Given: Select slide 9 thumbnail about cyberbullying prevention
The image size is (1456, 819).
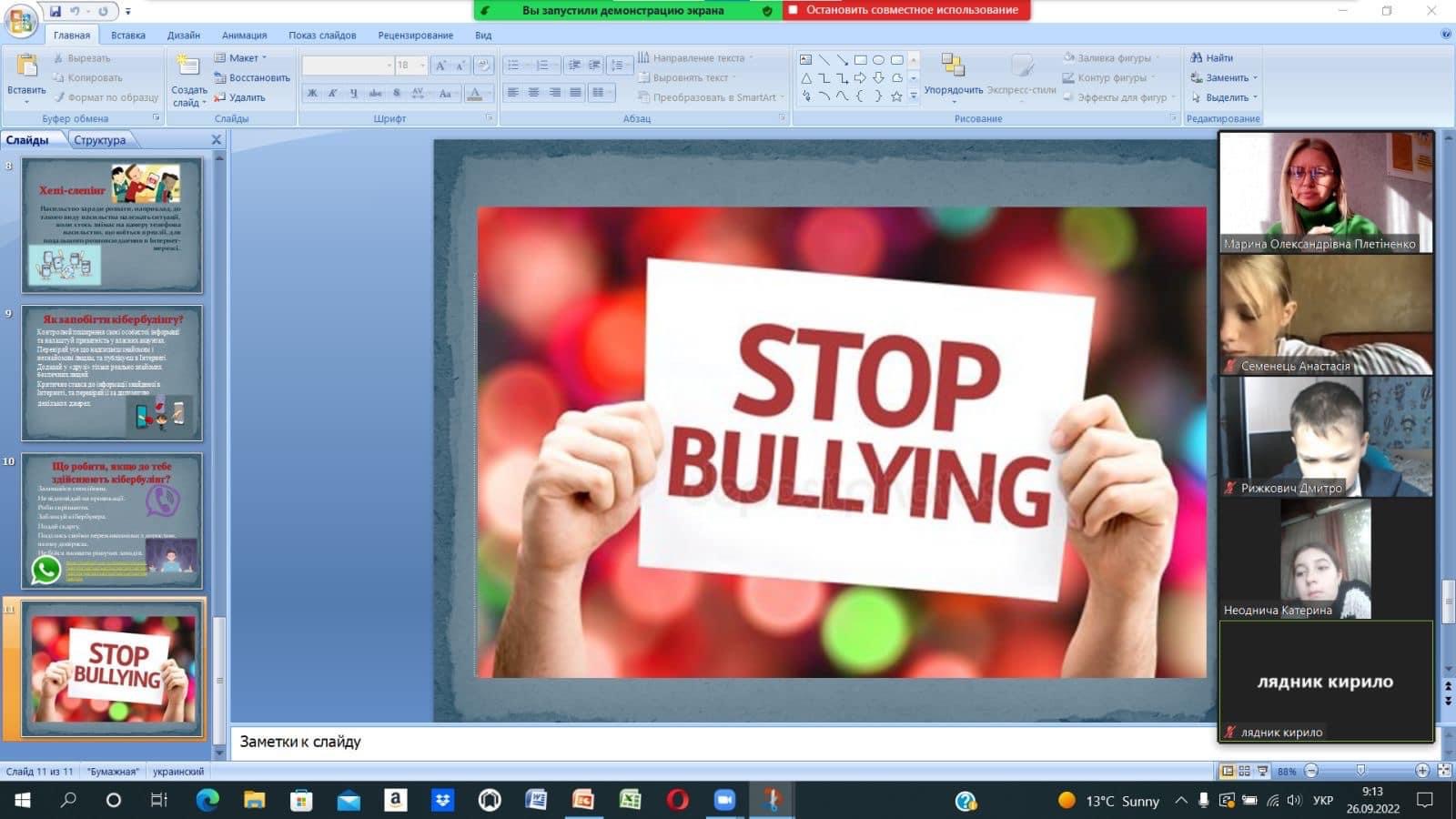Looking at the screenshot, I should point(112,373).
